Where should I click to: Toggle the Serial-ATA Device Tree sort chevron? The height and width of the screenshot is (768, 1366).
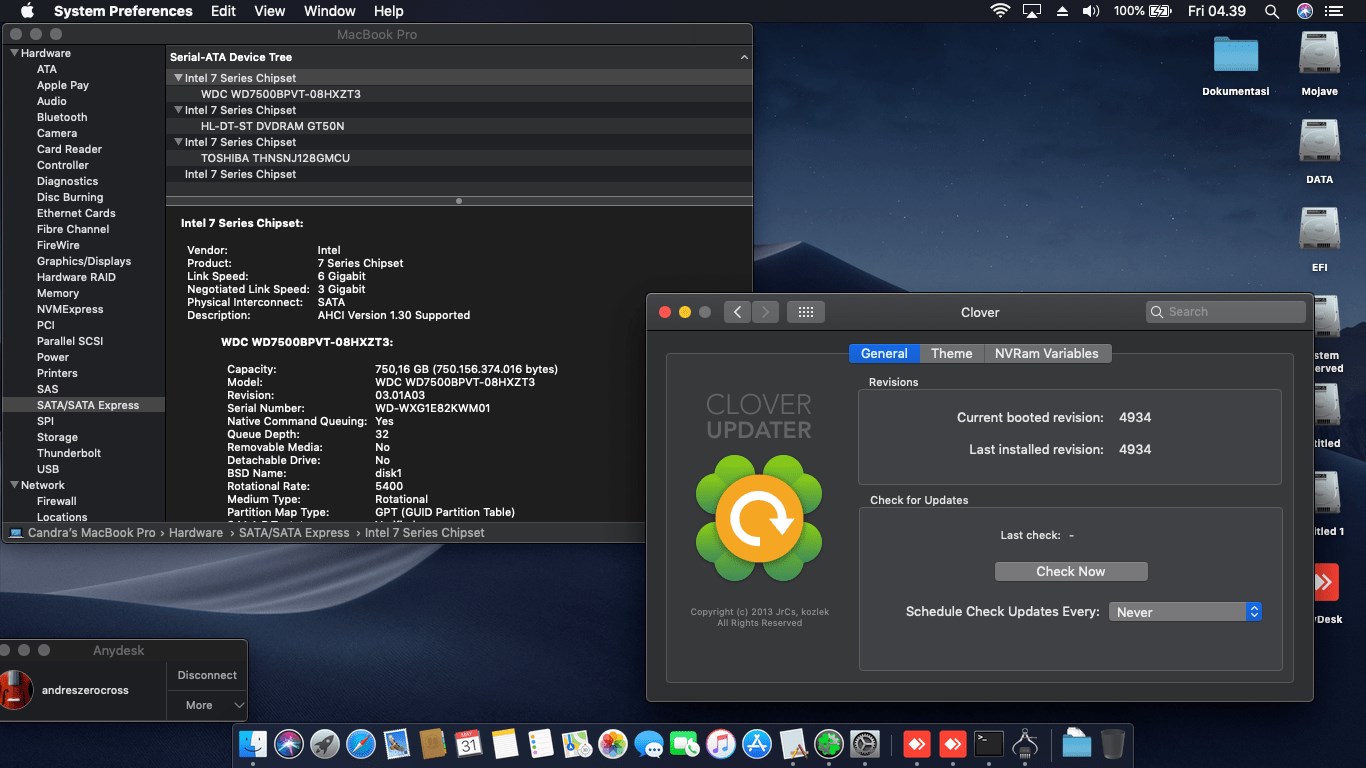744,58
